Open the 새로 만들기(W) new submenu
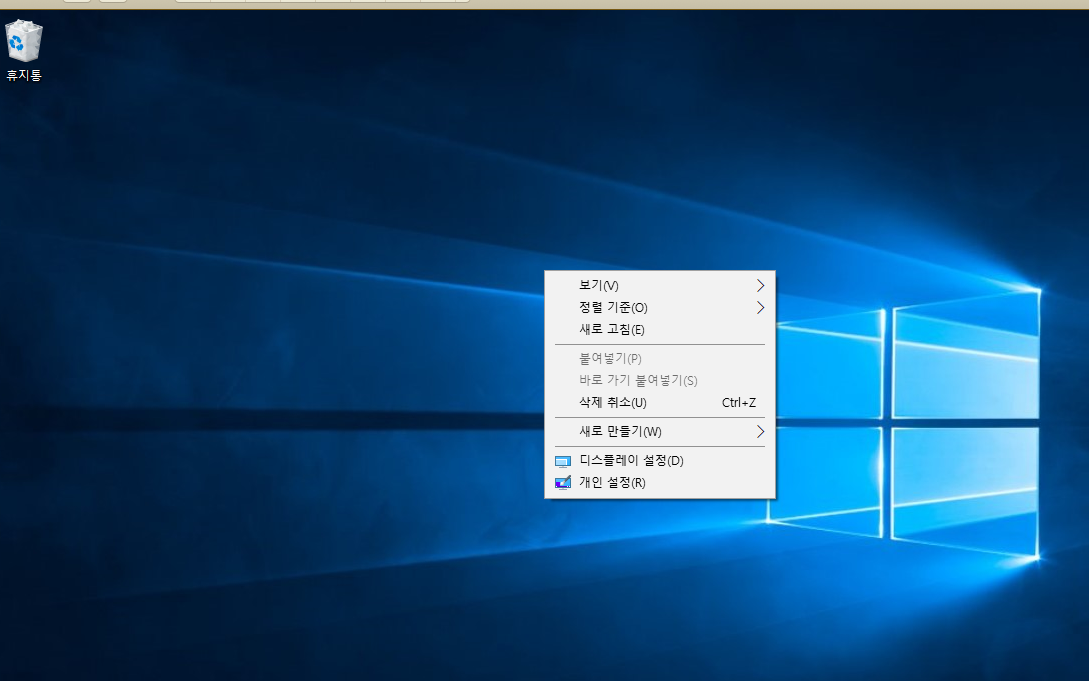 pyautogui.click(x=620, y=432)
